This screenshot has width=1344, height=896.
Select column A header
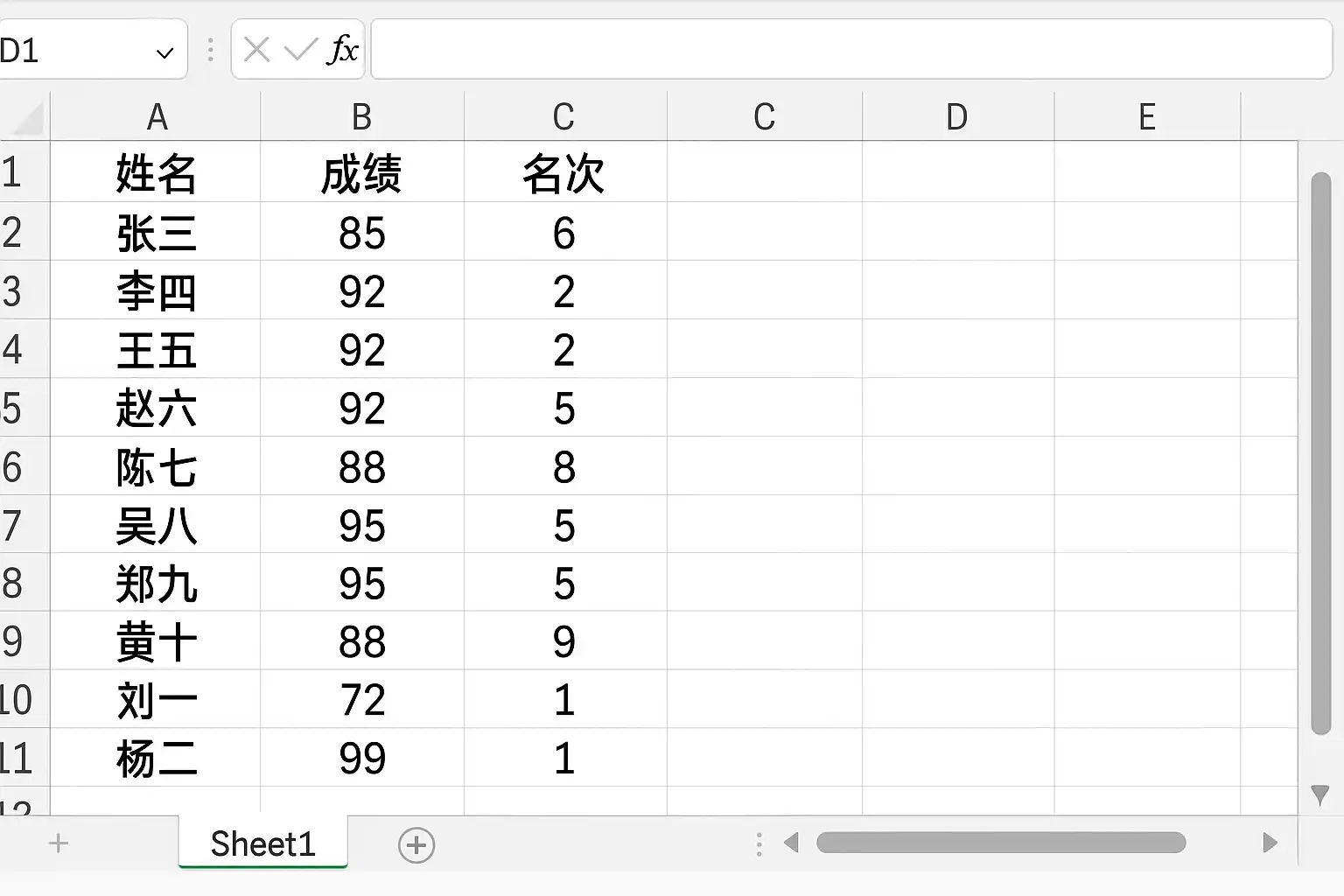point(156,116)
